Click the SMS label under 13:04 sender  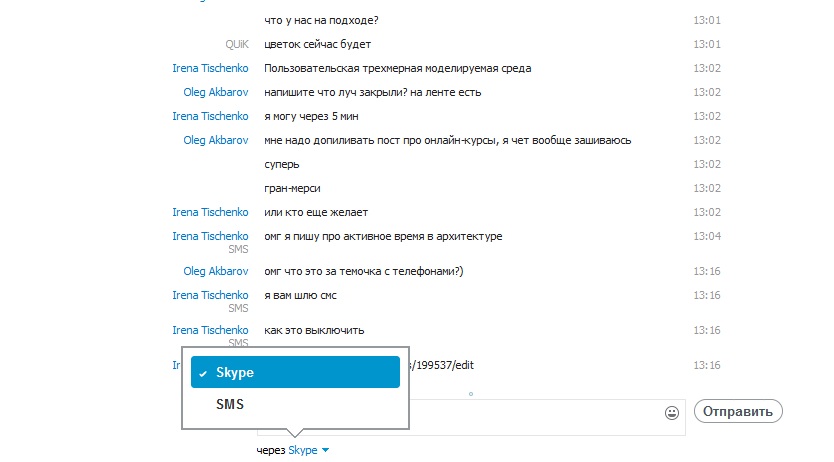pos(238,249)
